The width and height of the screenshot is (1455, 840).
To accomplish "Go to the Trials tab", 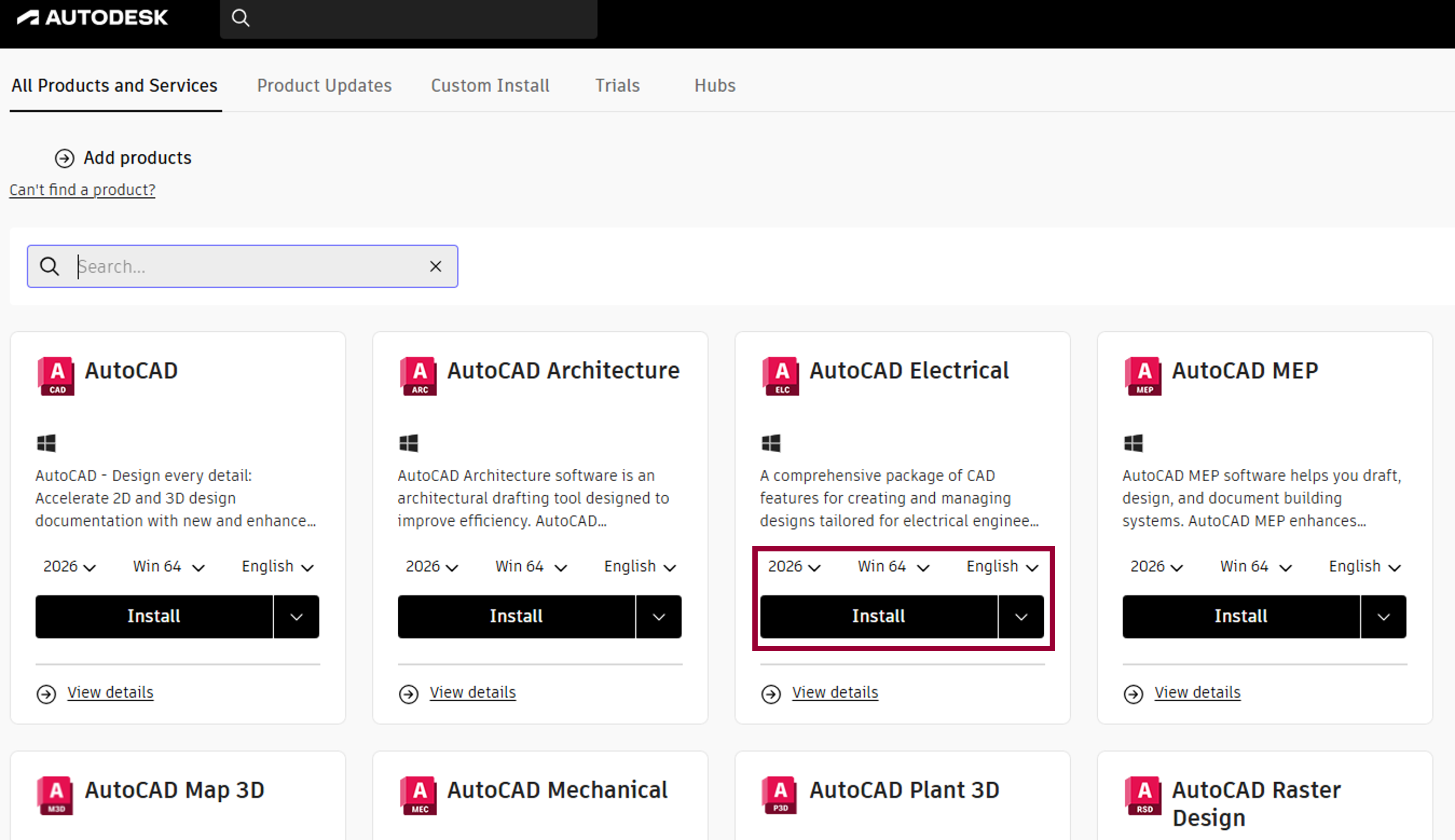I will click(x=617, y=85).
